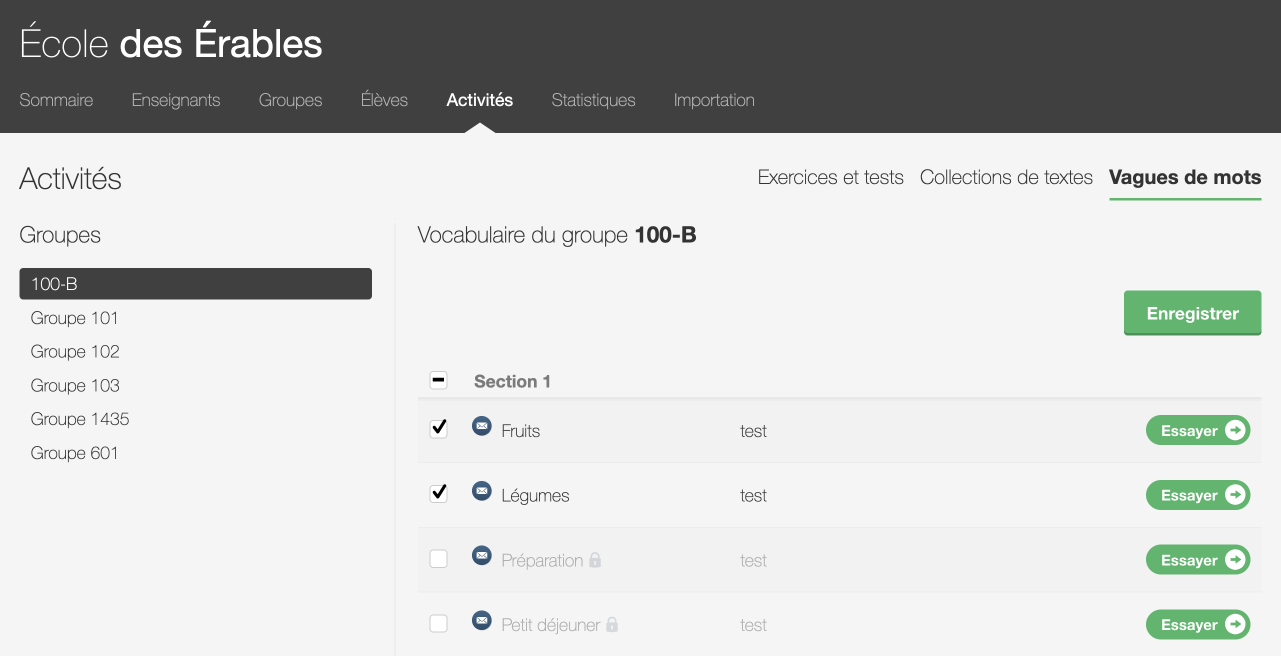The width and height of the screenshot is (1281, 656).
Task: Select Groupe 1435 in groups list
Action: point(80,419)
